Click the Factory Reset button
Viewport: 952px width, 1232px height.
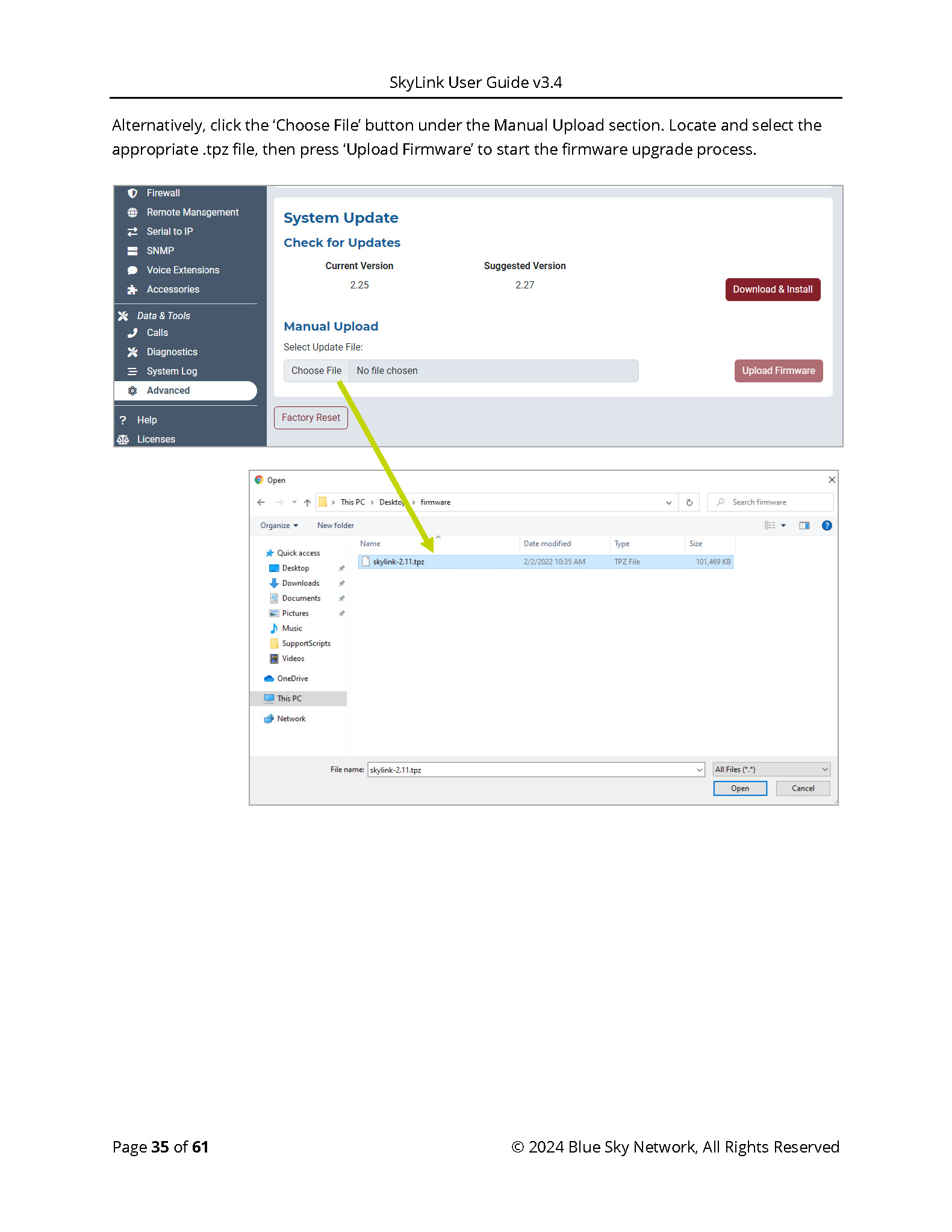tap(311, 418)
